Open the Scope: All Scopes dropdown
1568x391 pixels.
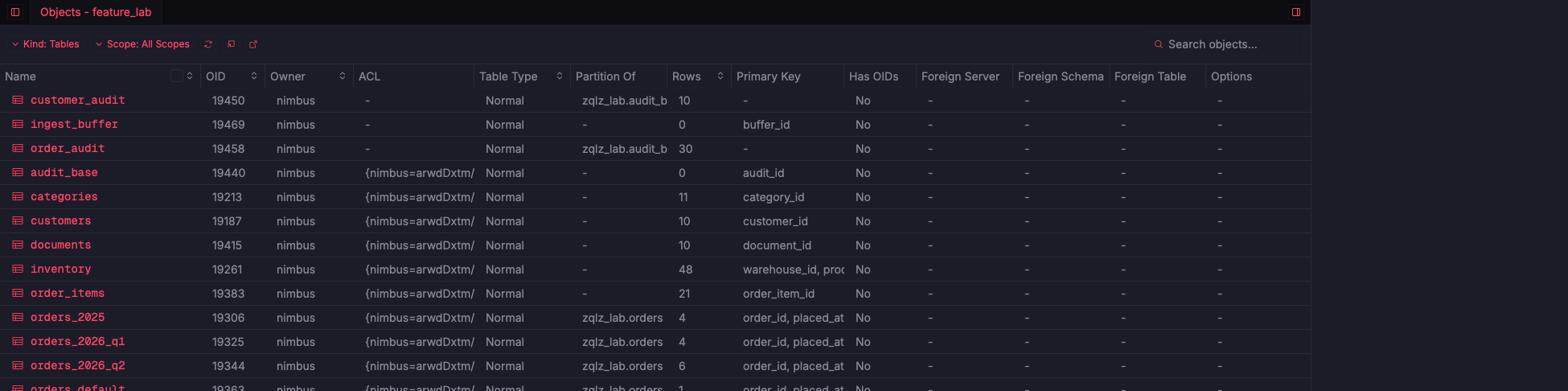click(x=142, y=44)
